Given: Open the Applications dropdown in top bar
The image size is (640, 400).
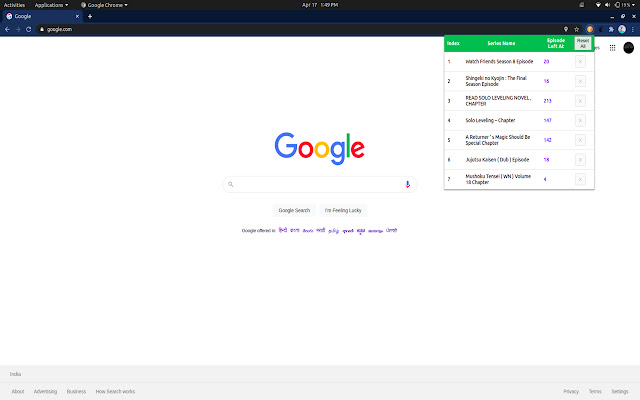Looking at the screenshot, I should [x=51, y=5].
